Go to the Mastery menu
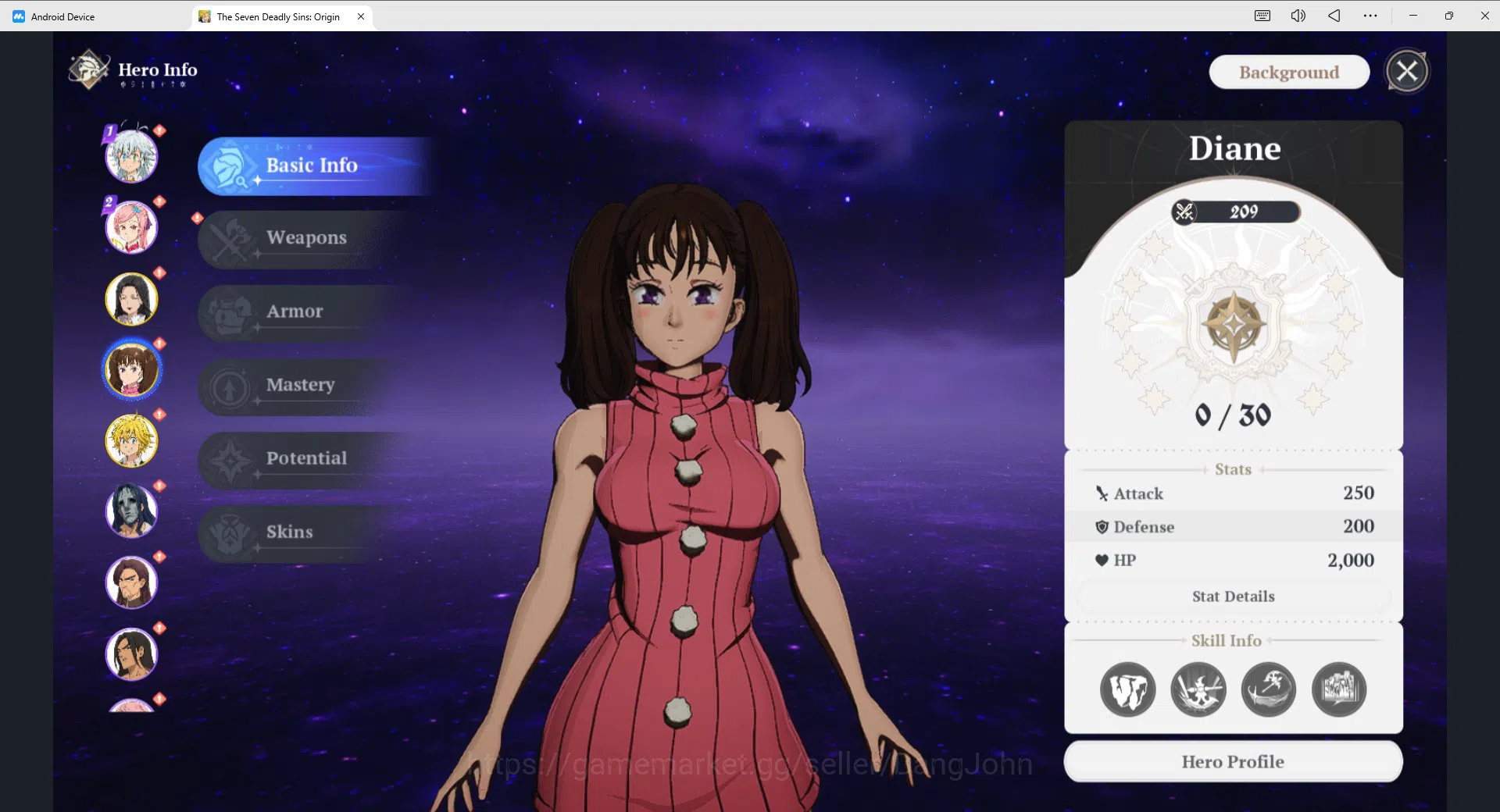This screenshot has height=812, width=1500. point(305,386)
